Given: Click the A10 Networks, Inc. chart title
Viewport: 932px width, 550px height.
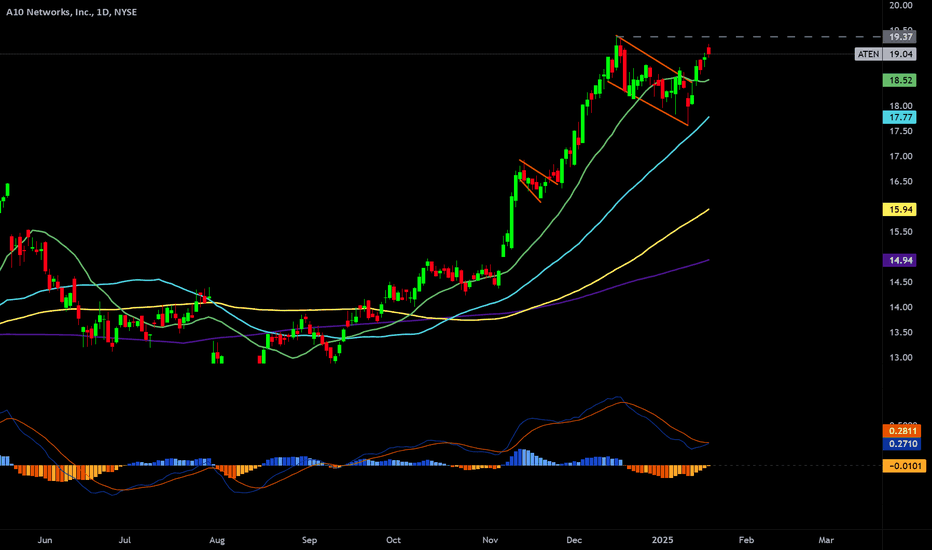Looking at the screenshot, I should pyautogui.click(x=71, y=12).
